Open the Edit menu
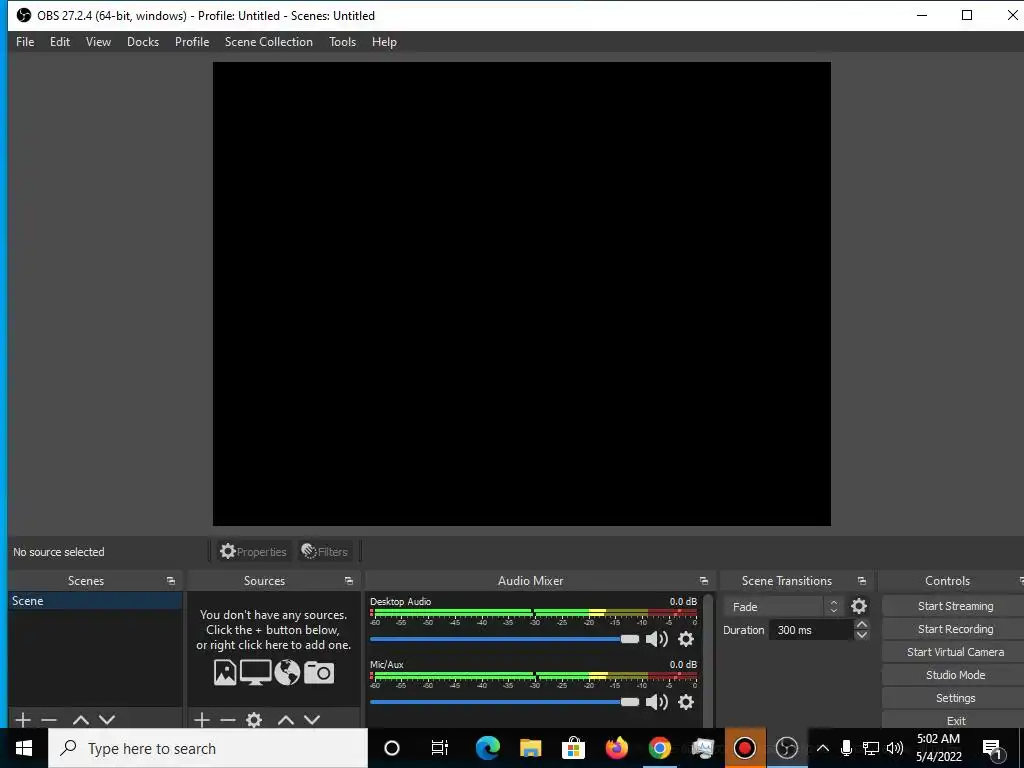Screen dimensions: 1024x768 (59, 42)
